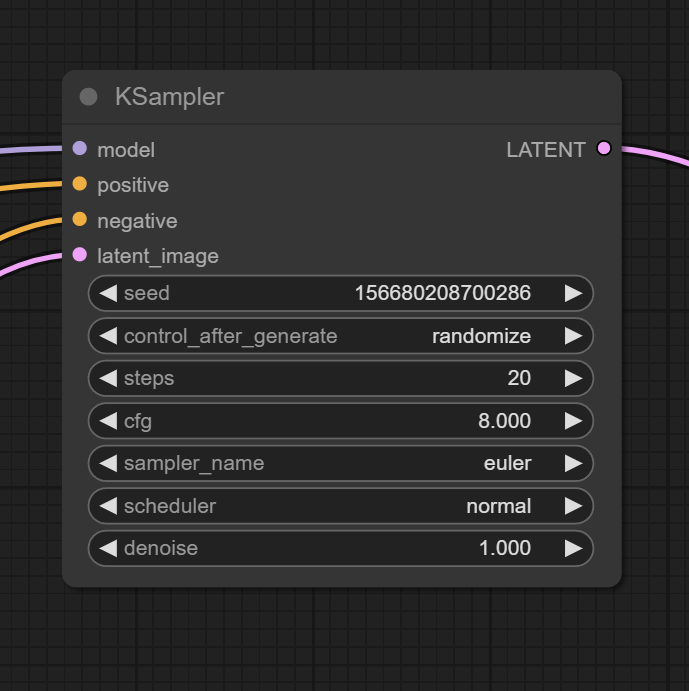Select the KSampler node title bar
This screenshot has height=691, width=689.
pos(342,97)
